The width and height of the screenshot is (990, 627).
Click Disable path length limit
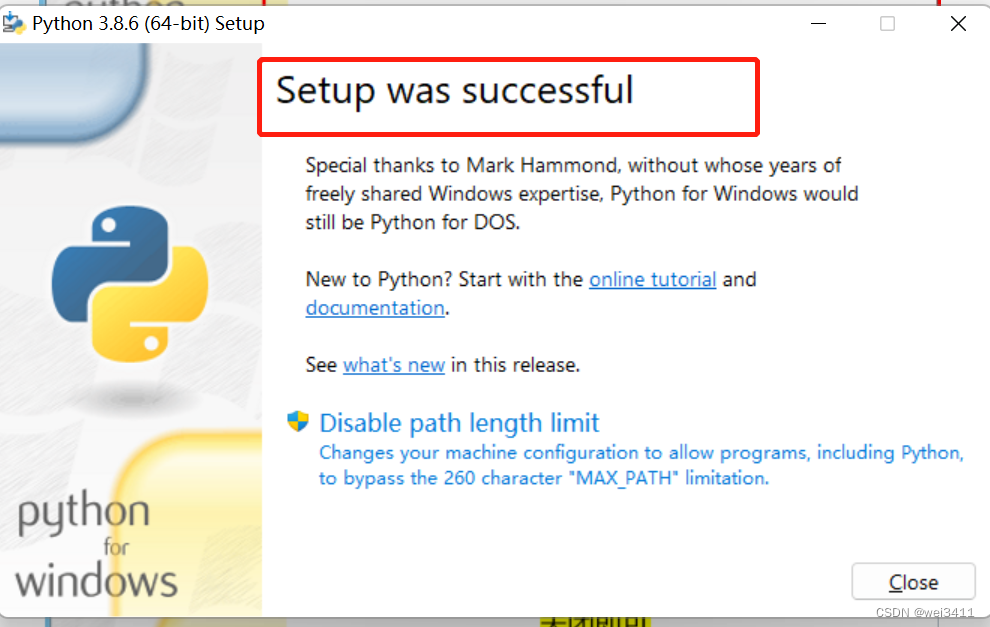pyautogui.click(x=459, y=423)
